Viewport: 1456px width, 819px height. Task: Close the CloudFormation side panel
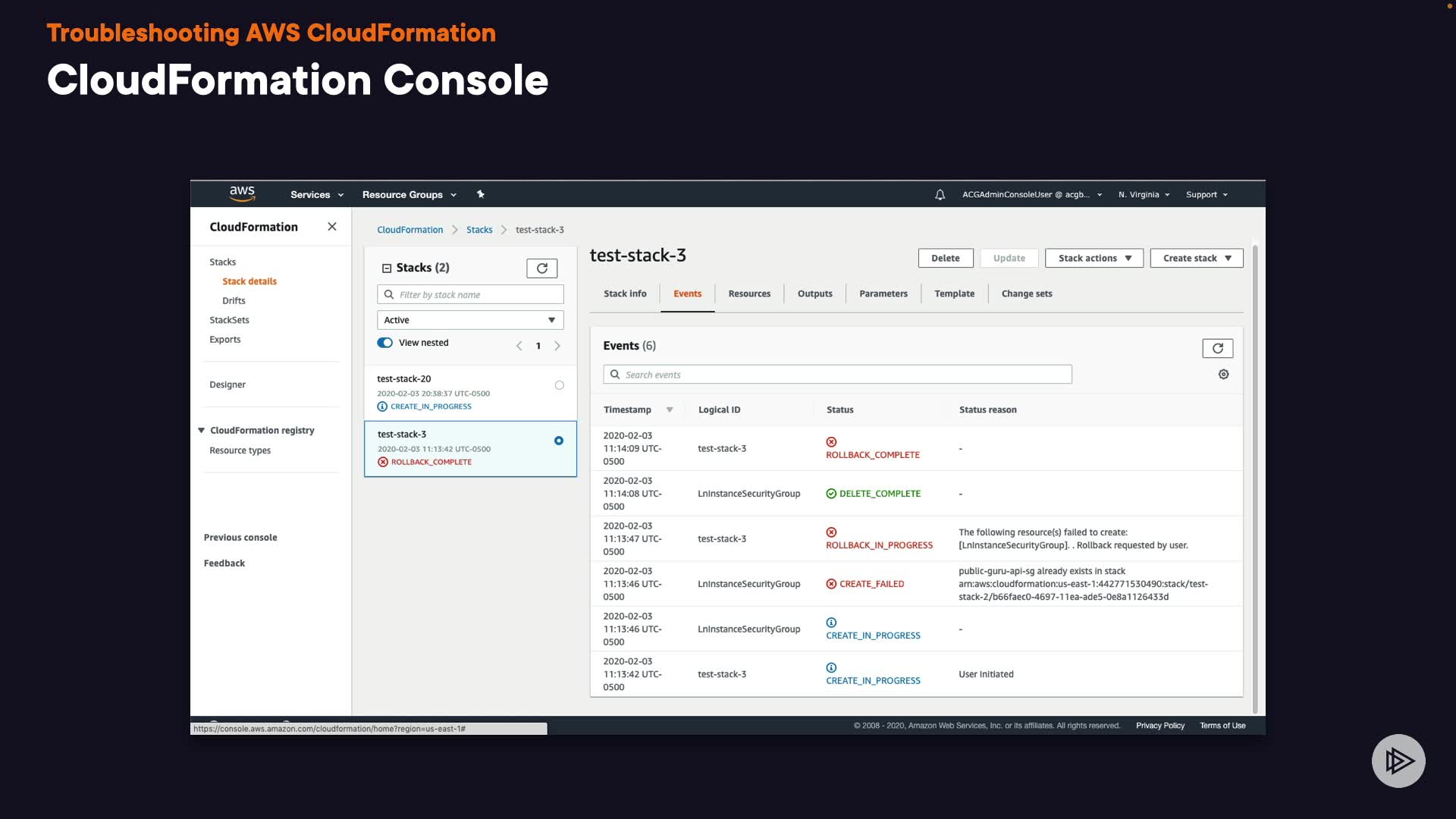[331, 227]
